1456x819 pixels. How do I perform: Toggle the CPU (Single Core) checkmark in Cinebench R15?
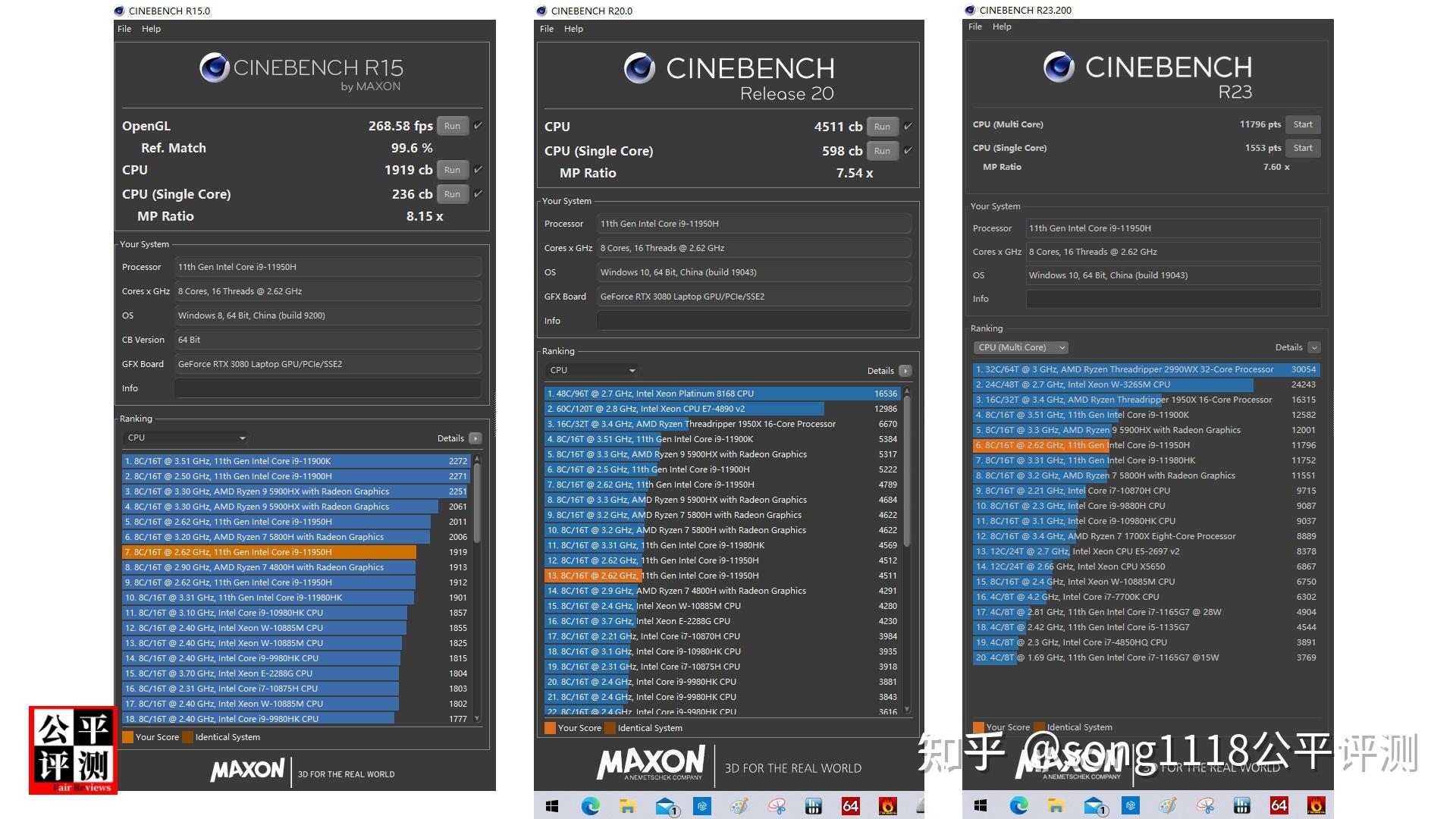click(478, 194)
